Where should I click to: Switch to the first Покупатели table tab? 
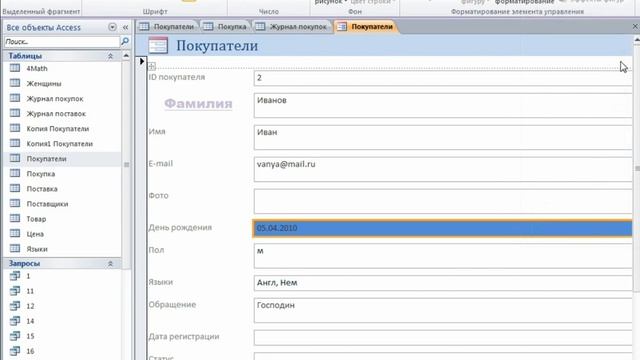167,27
